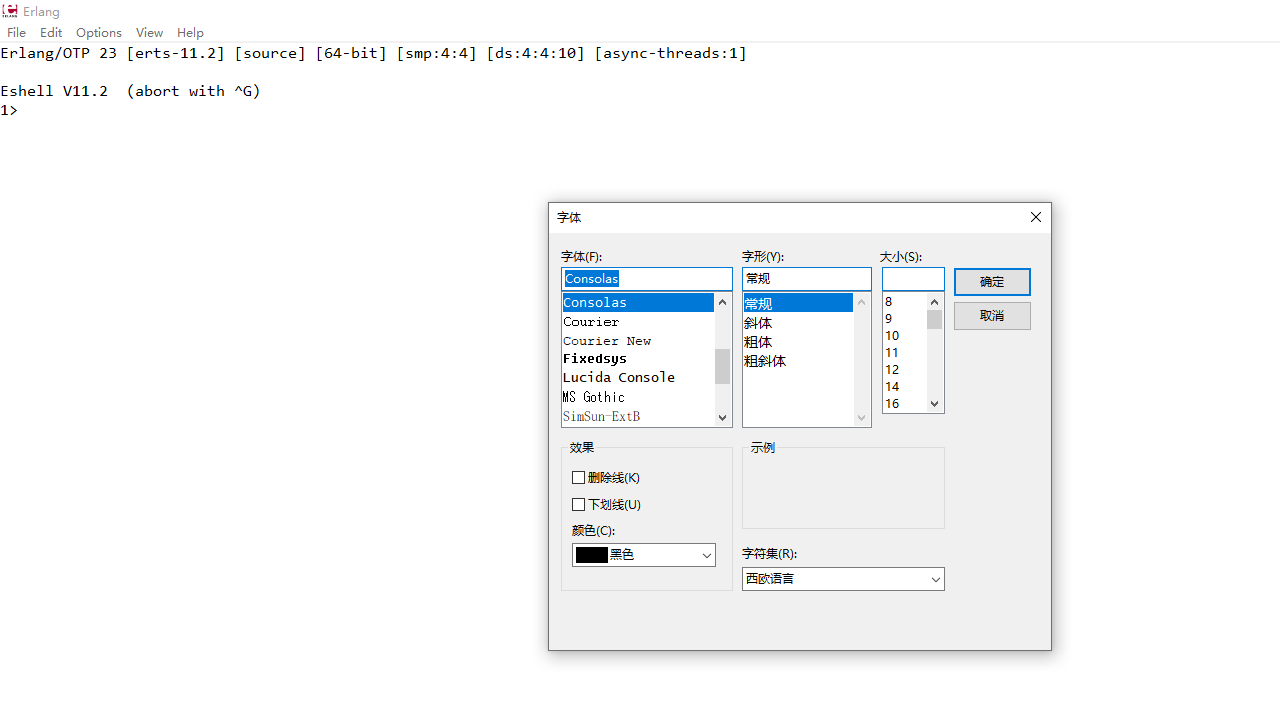Click the font name input field
The image size is (1280, 720).
pos(647,279)
